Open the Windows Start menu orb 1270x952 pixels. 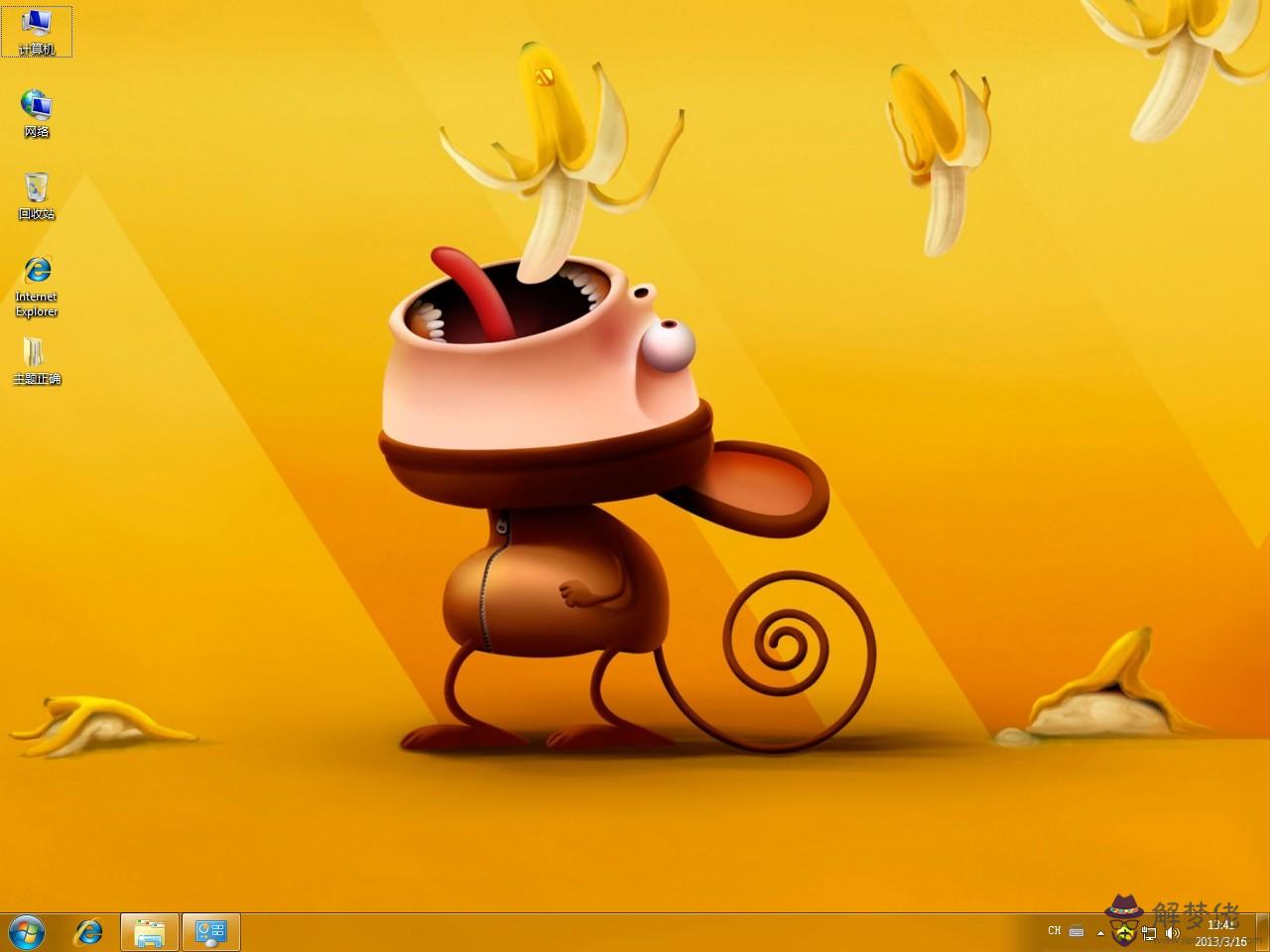tap(27, 932)
